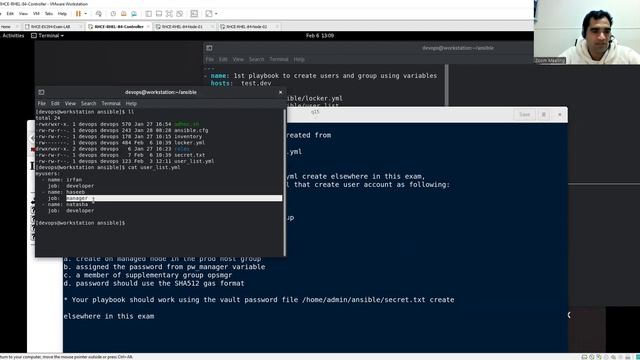This screenshot has height=360, width=640.
Task: Click the Save button in the text editor
Action: click(x=524, y=115)
